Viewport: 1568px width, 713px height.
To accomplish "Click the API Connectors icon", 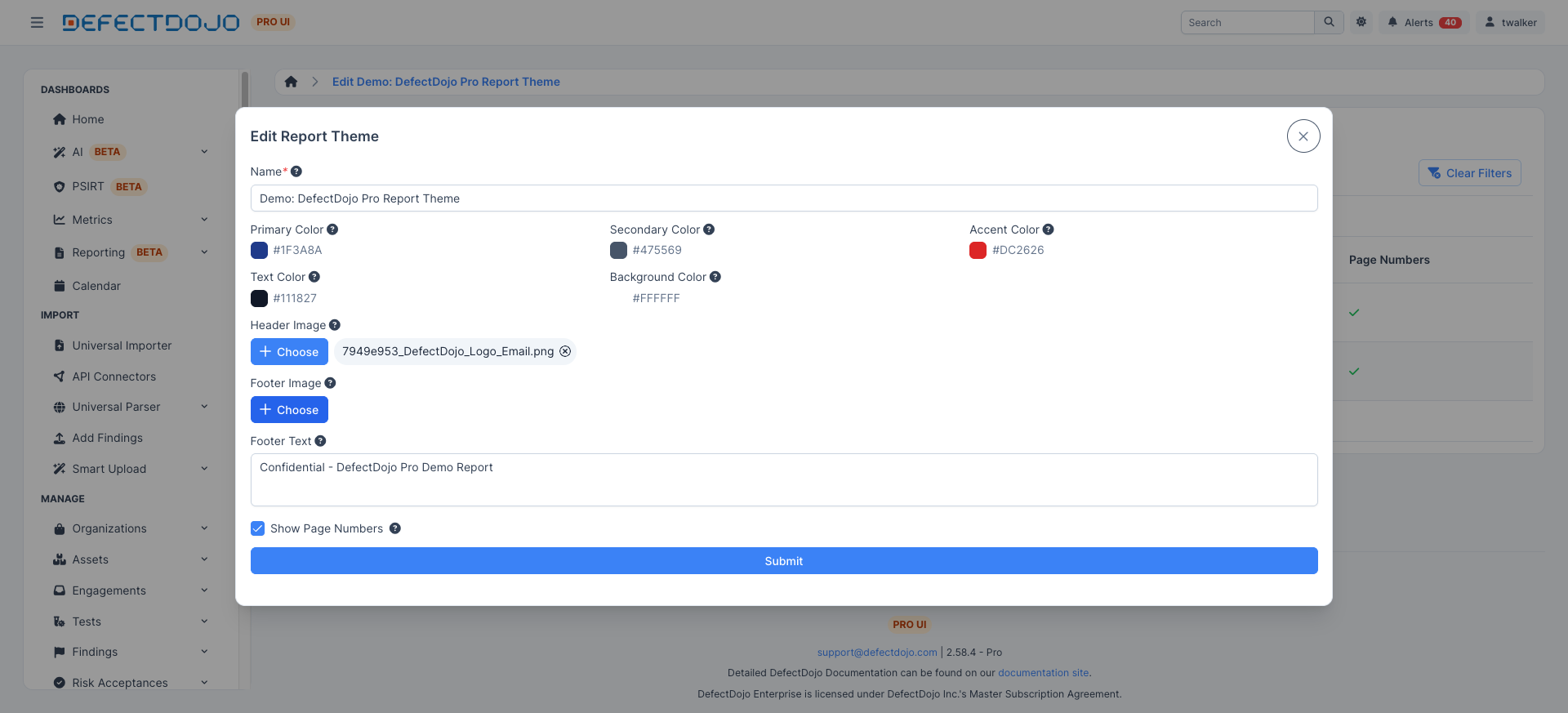I will [x=59, y=377].
